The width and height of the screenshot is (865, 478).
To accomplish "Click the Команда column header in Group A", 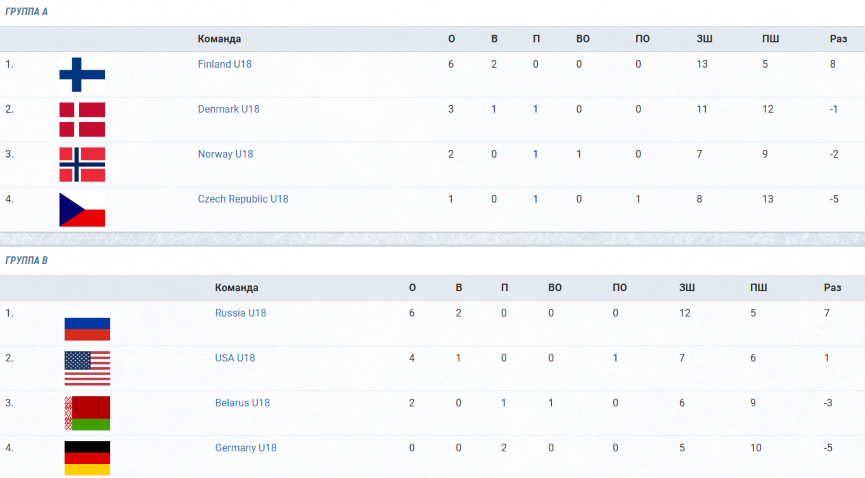I will pos(219,39).
